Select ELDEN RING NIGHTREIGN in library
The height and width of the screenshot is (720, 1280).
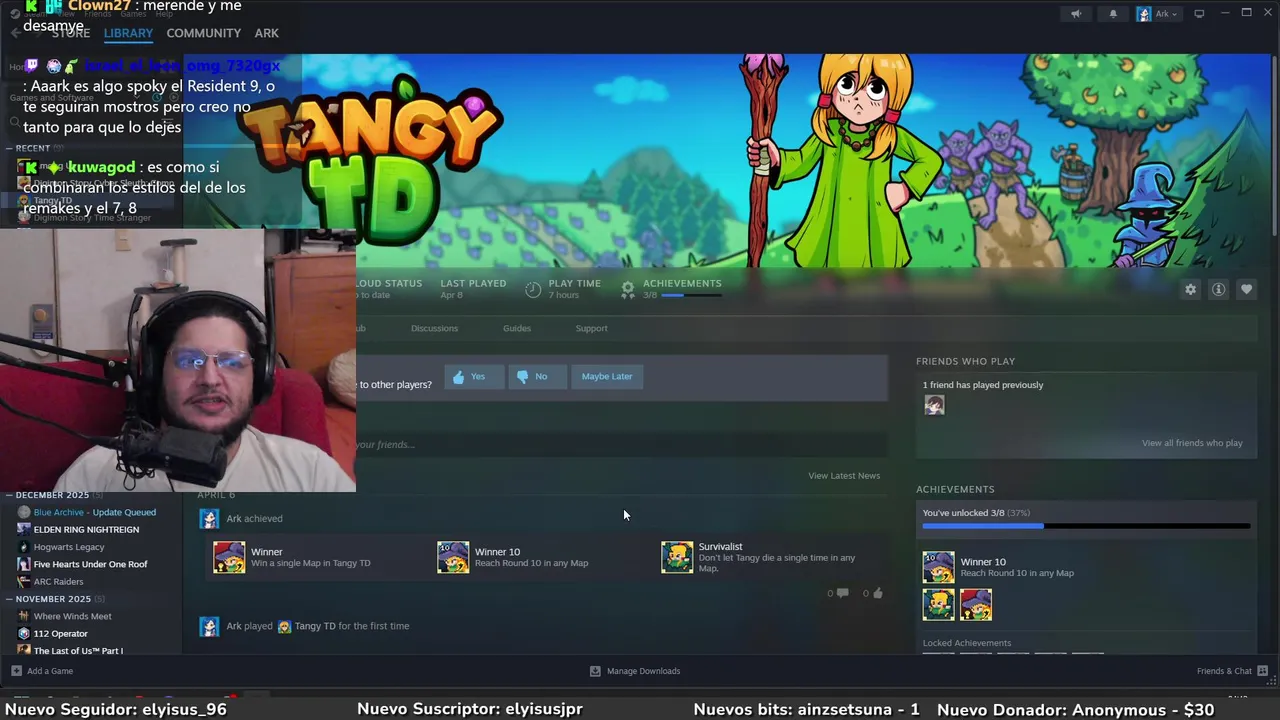coord(86,529)
